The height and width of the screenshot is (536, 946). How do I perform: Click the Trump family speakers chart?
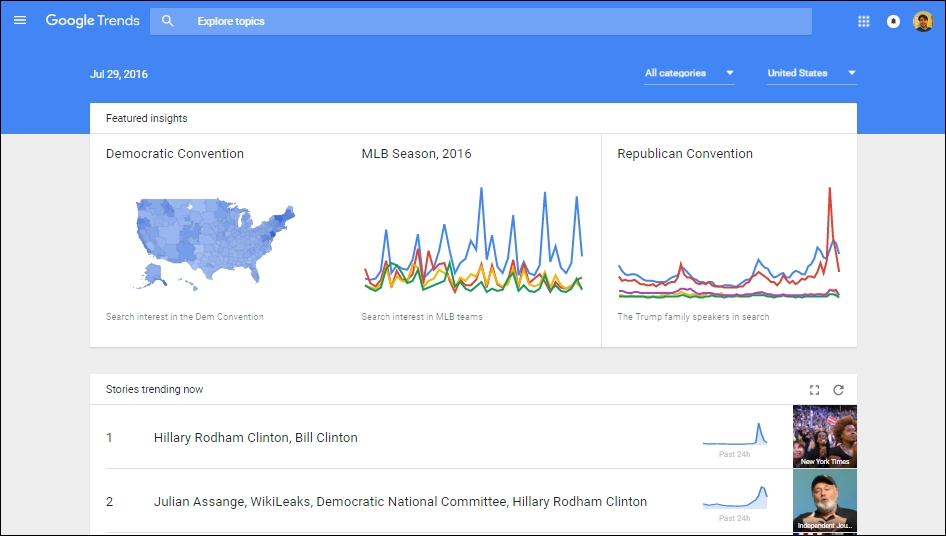(x=729, y=243)
